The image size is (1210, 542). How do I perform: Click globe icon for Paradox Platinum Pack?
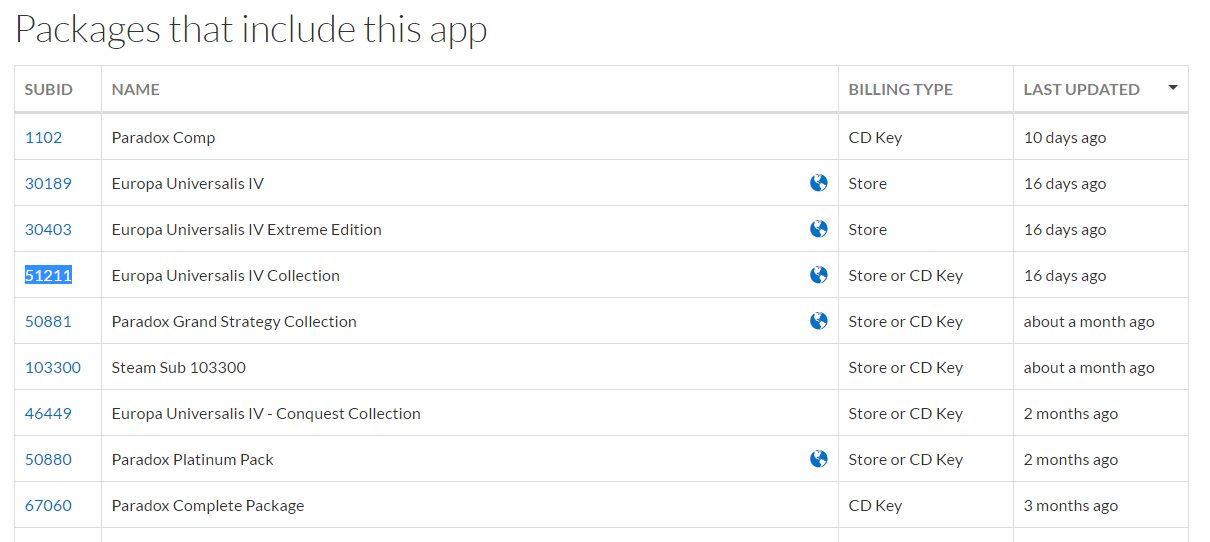[819, 459]
